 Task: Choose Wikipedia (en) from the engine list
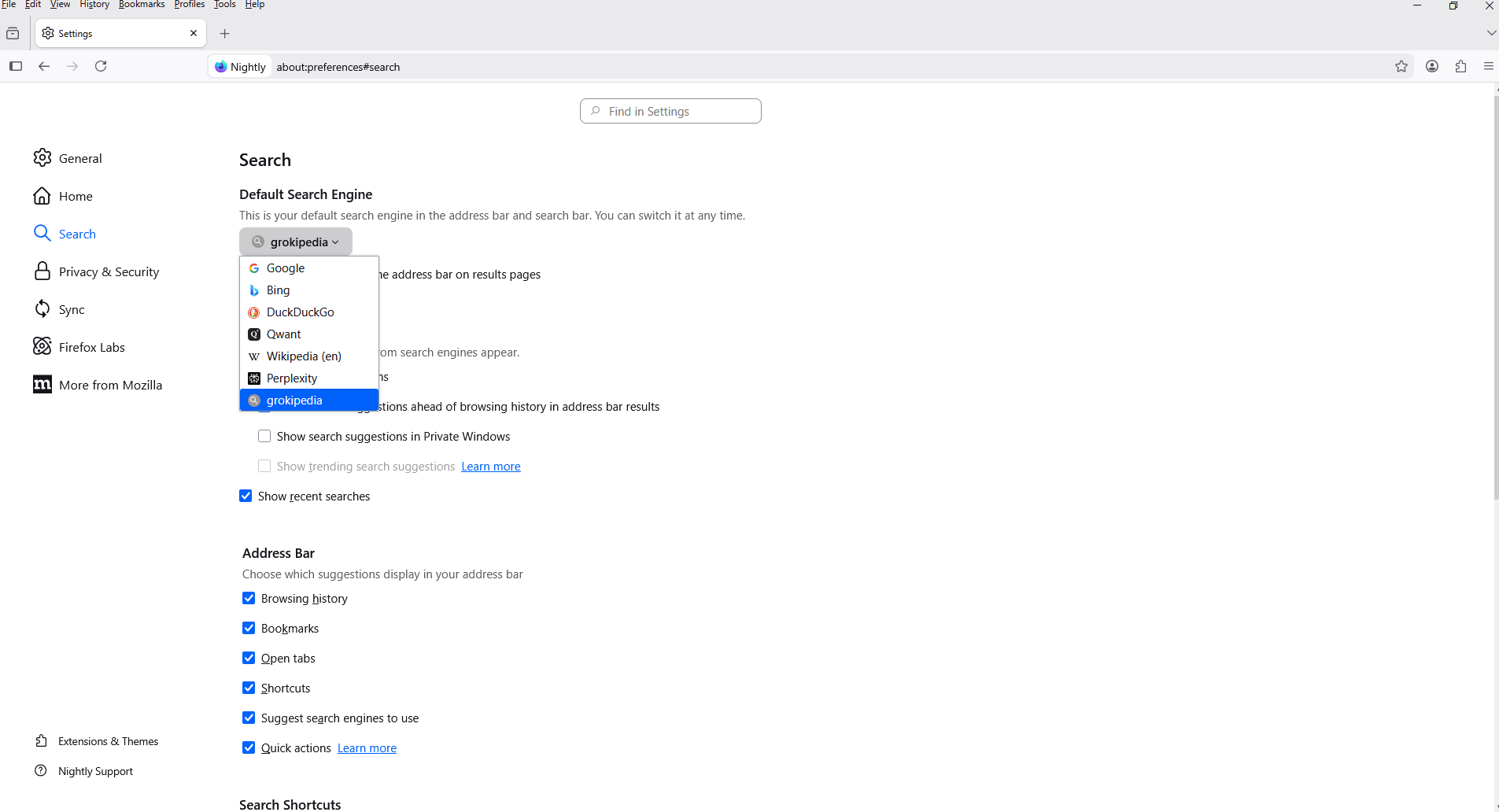[309, 356]
